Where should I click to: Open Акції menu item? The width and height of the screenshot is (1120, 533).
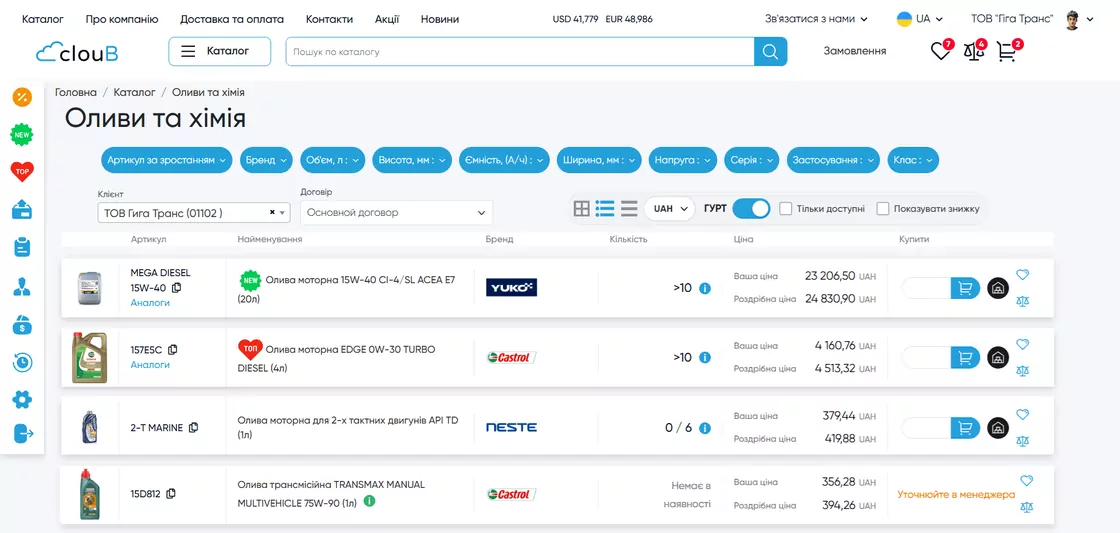click(x=387, y=19)
